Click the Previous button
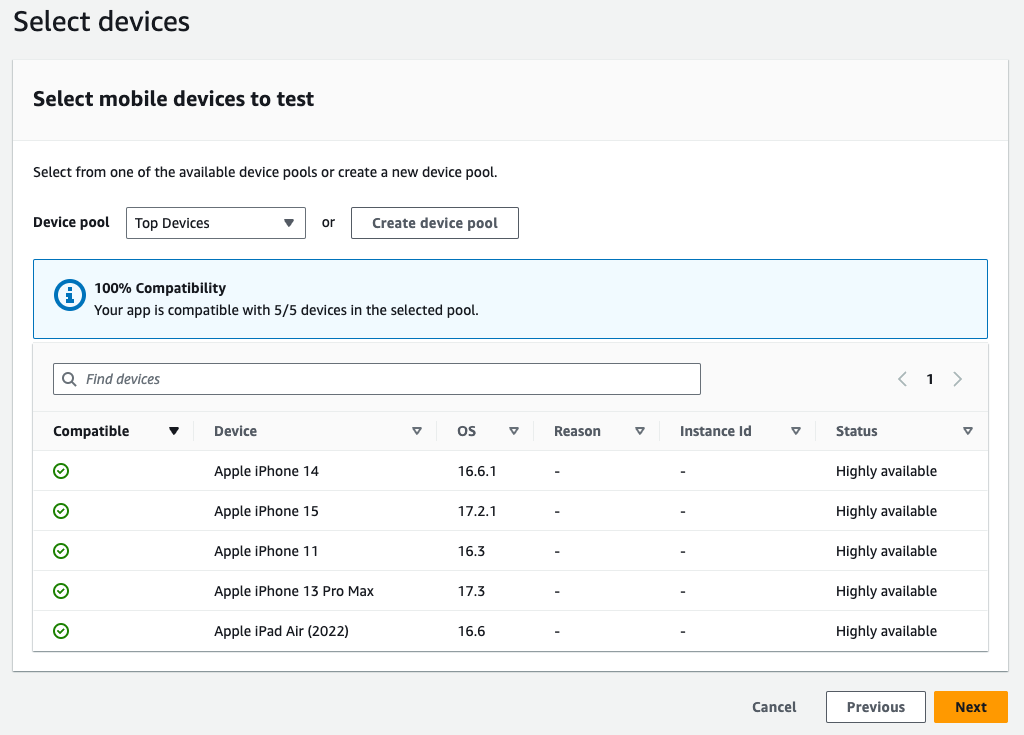 coord(875,707)
